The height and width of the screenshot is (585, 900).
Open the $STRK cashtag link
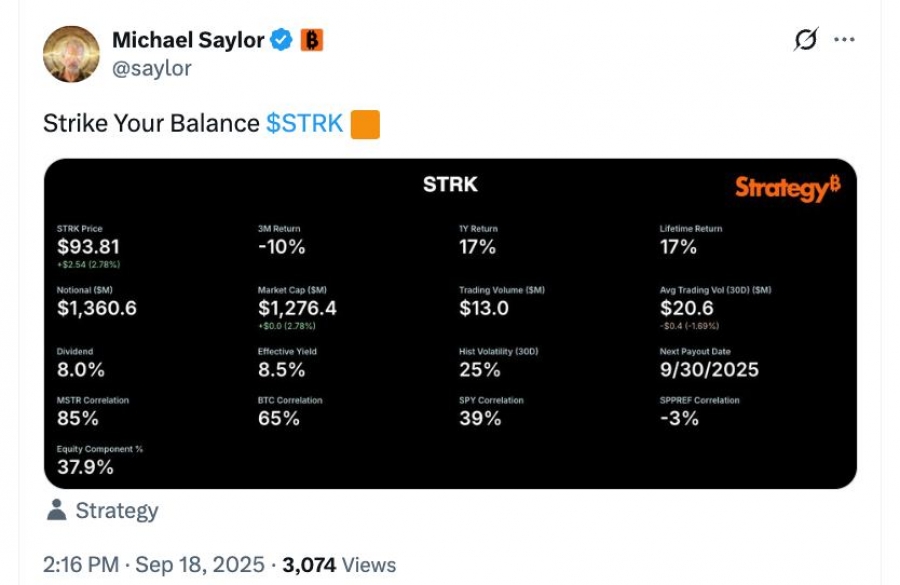(305, 124)
